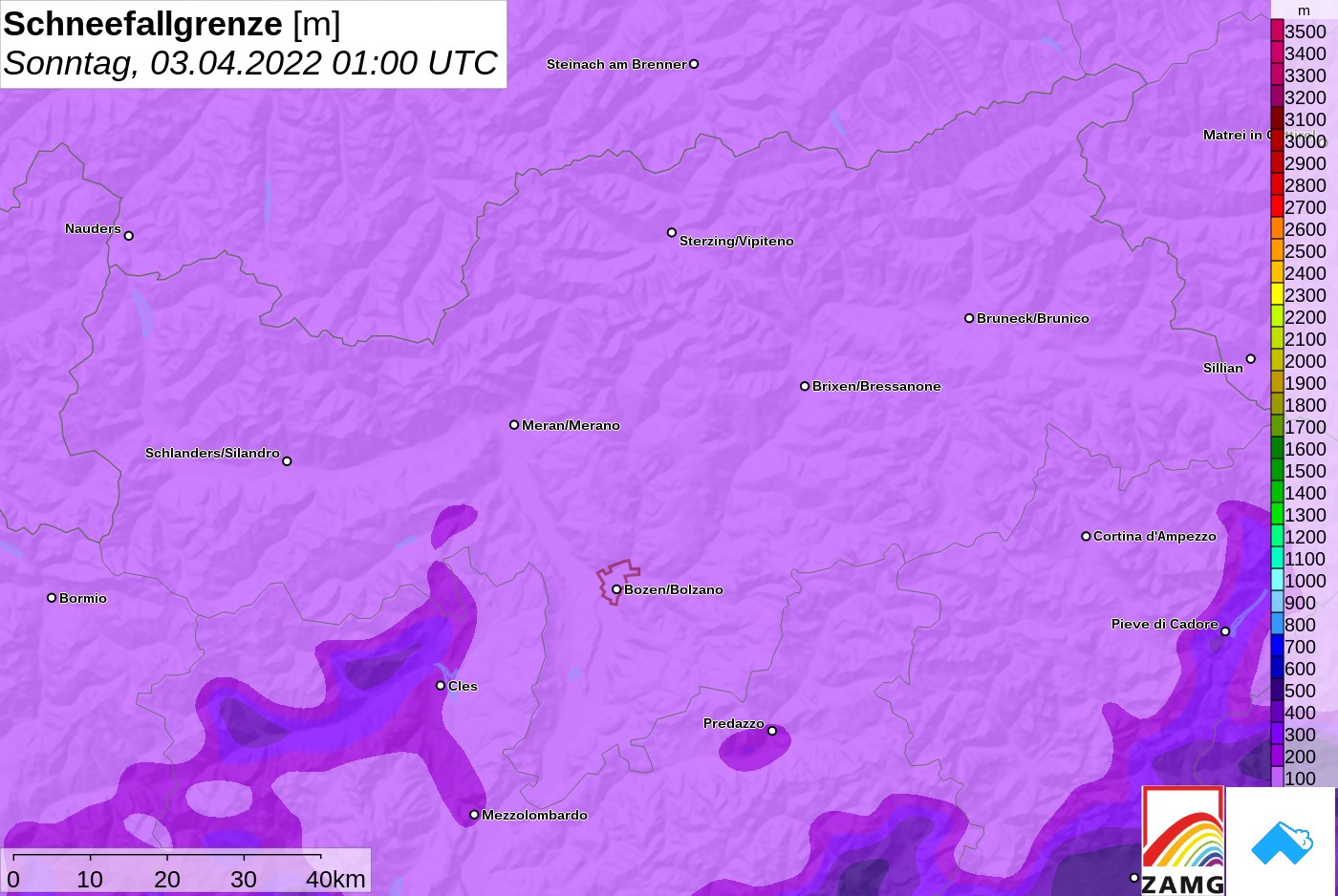Click the Schlanders/Silandro location dot
Image resolution: width=1338 pixels, height=896 pixels.
click(287, 461)
